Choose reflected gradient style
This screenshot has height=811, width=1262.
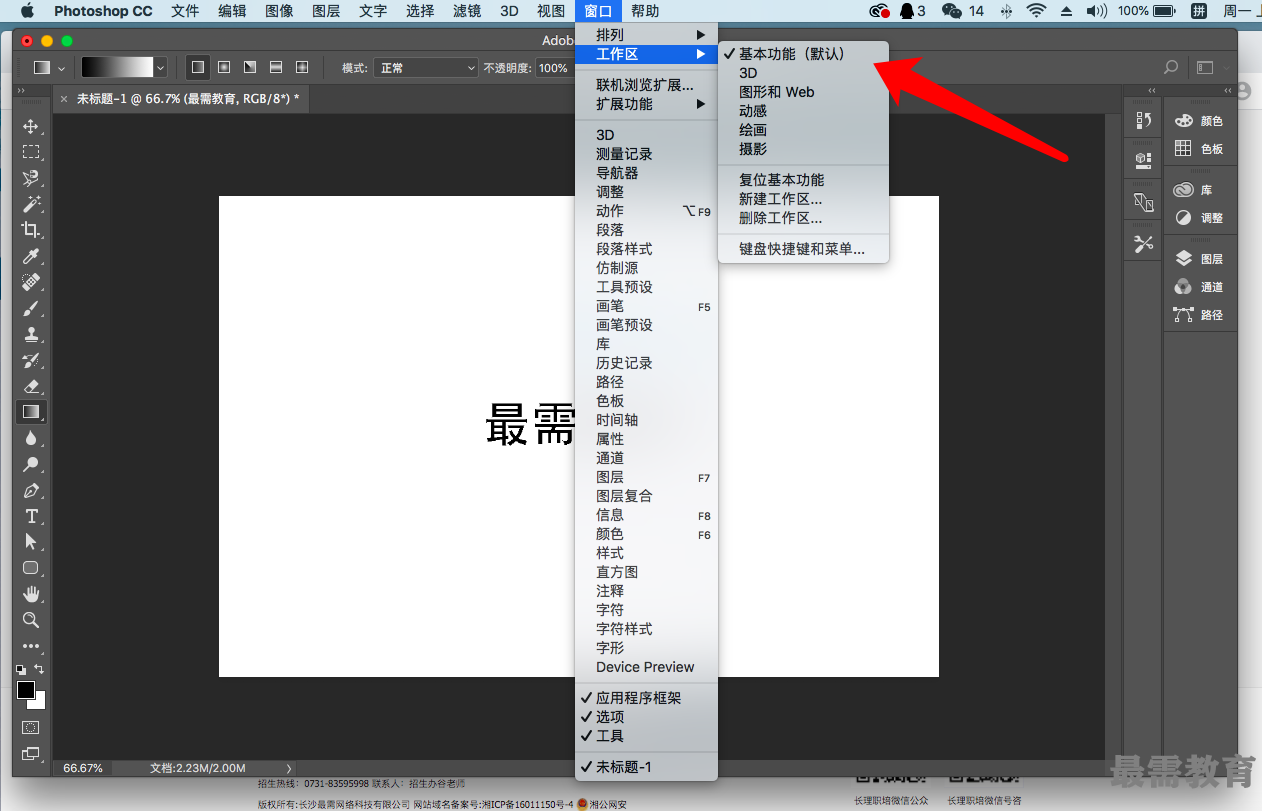point(276,68)
